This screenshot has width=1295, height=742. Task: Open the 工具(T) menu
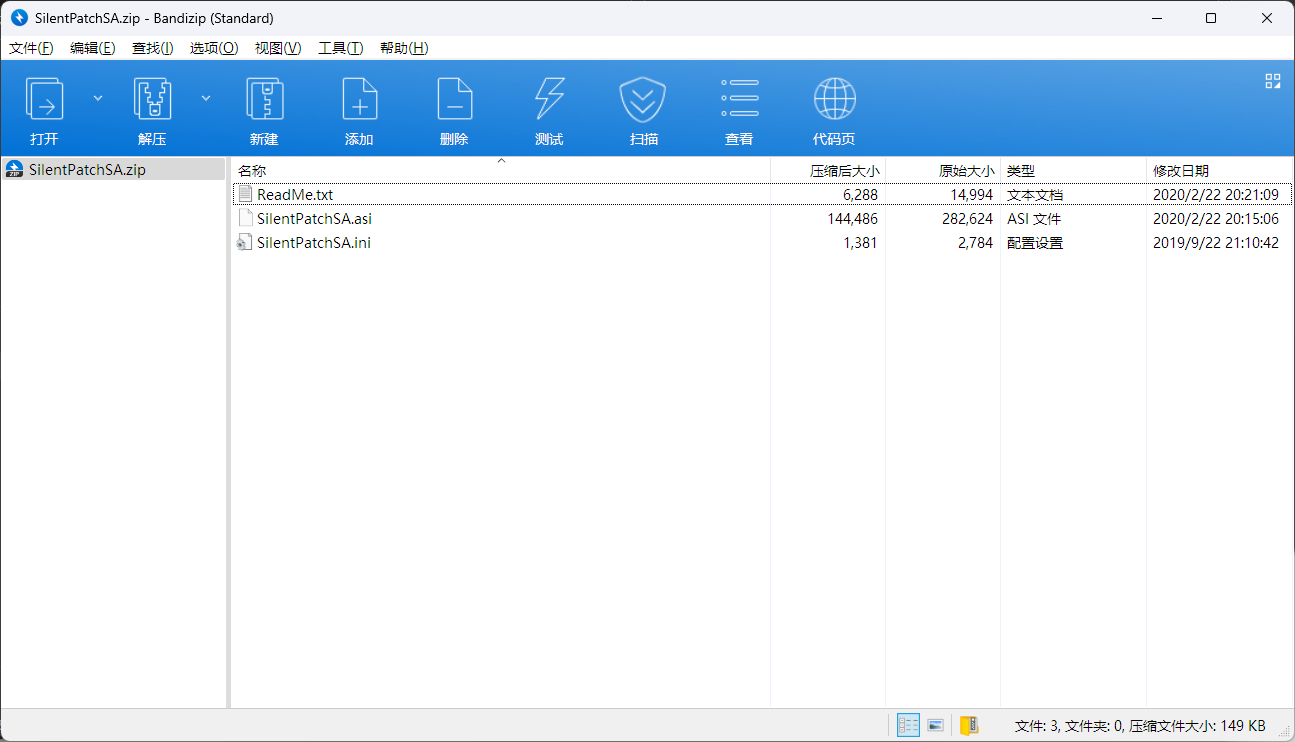click(x=340, y=48)
